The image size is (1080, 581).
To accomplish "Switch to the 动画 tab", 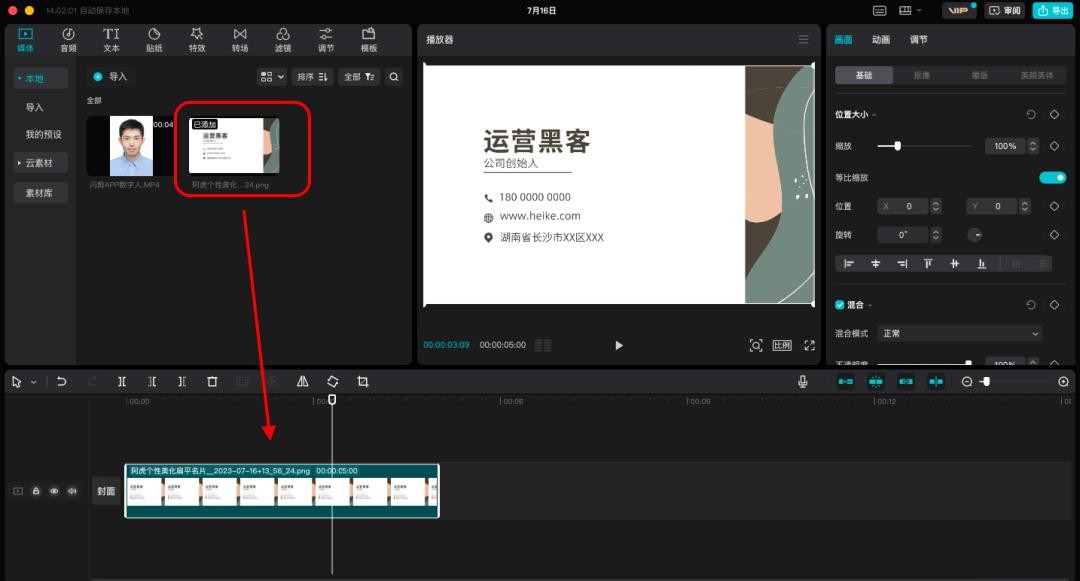I will point(881,40).
